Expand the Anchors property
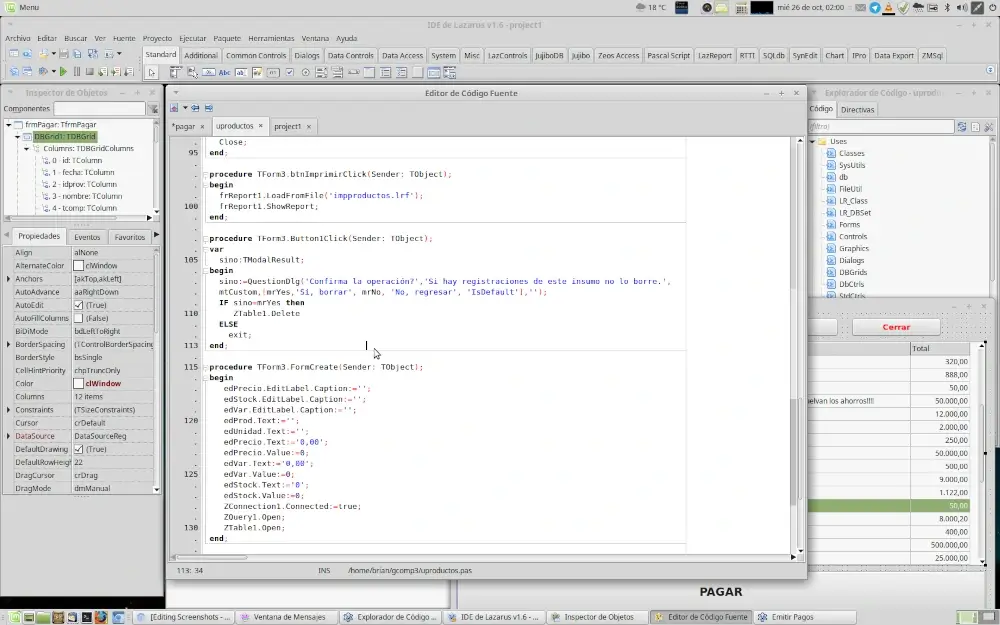The height and width of the screenshot is (625, 1000). [x=8, y=279]
